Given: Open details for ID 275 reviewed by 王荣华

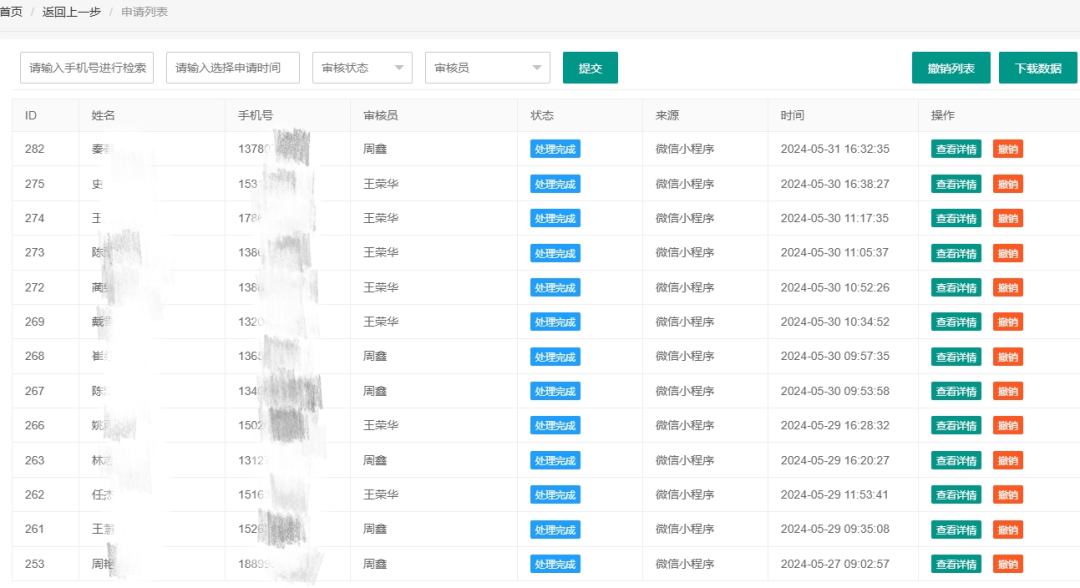Looking at the screenshot, I should [955, 183].
